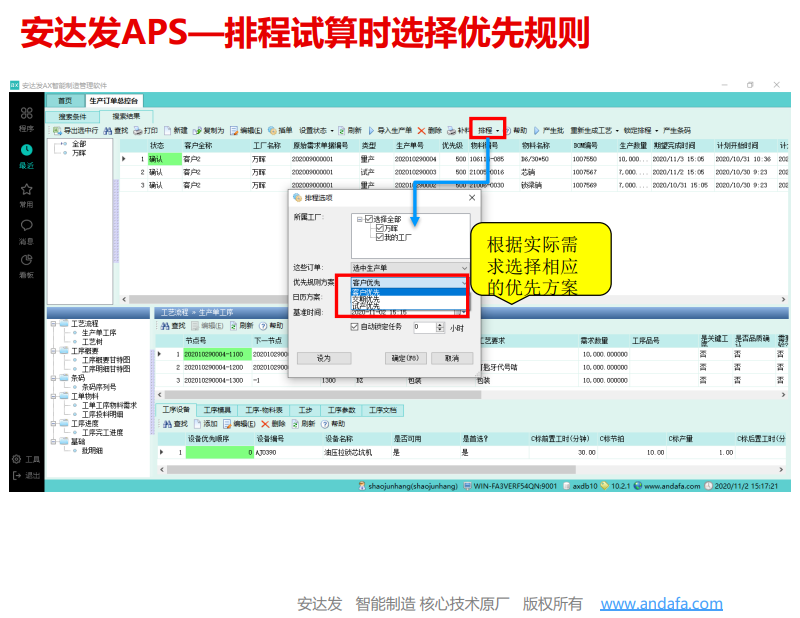
Task: Open the 优先规则方案 dropdown showing 客户优先
Action: tap(410, 283)
